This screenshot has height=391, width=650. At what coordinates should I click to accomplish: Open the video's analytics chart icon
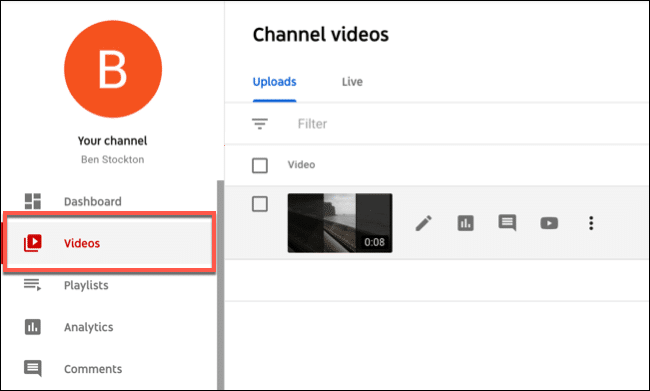[x=466, y=223]
